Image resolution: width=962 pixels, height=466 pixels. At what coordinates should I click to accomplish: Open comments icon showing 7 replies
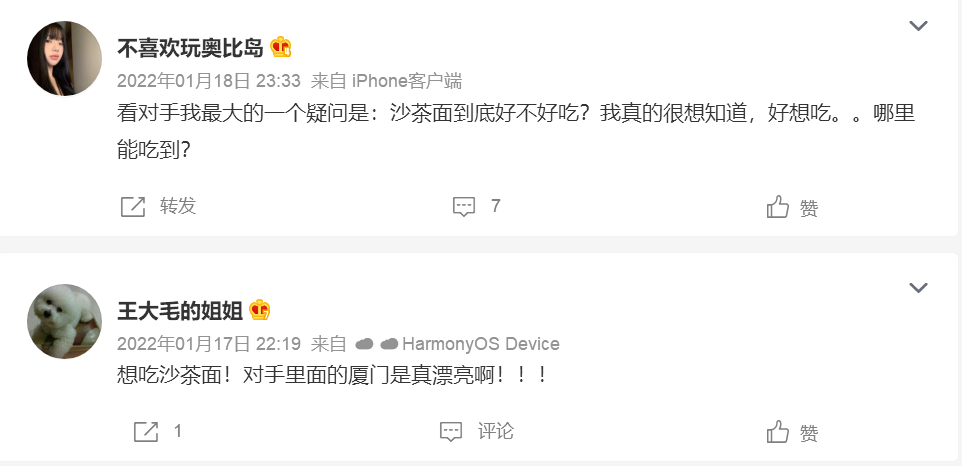464,207
